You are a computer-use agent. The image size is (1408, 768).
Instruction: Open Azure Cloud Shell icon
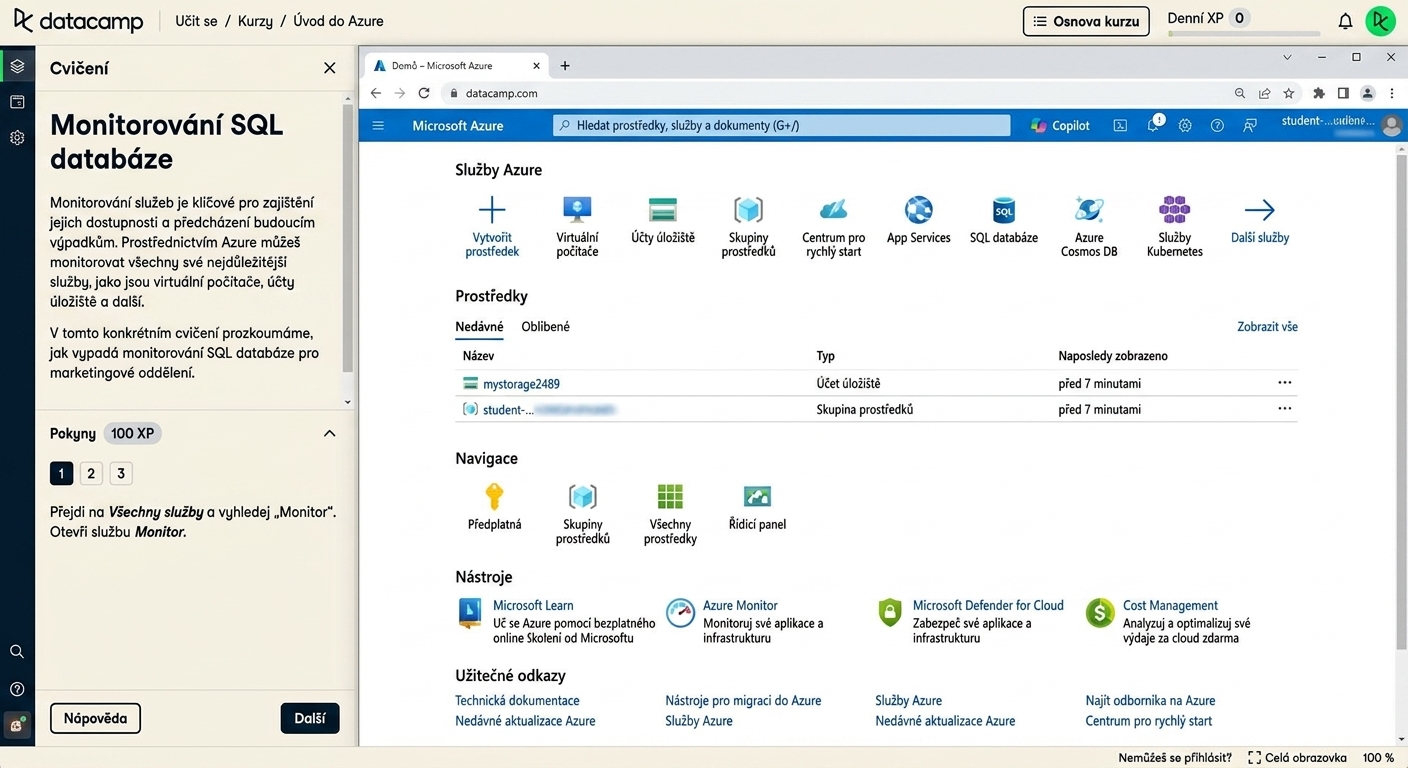pos(1120,126)
